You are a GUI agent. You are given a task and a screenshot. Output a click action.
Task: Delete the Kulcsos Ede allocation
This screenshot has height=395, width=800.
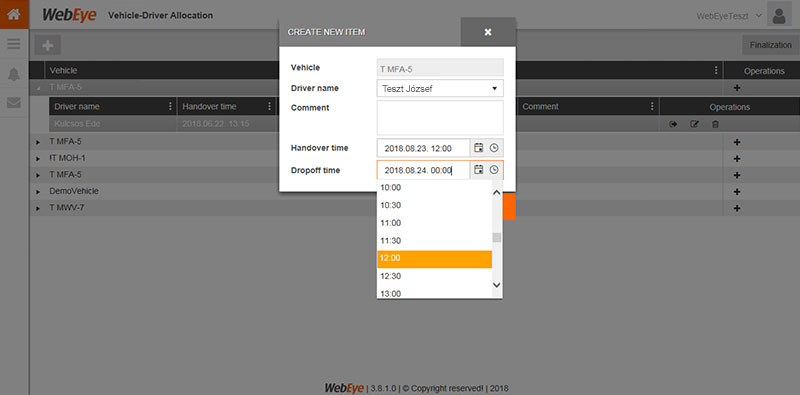[x=715, y=124]
